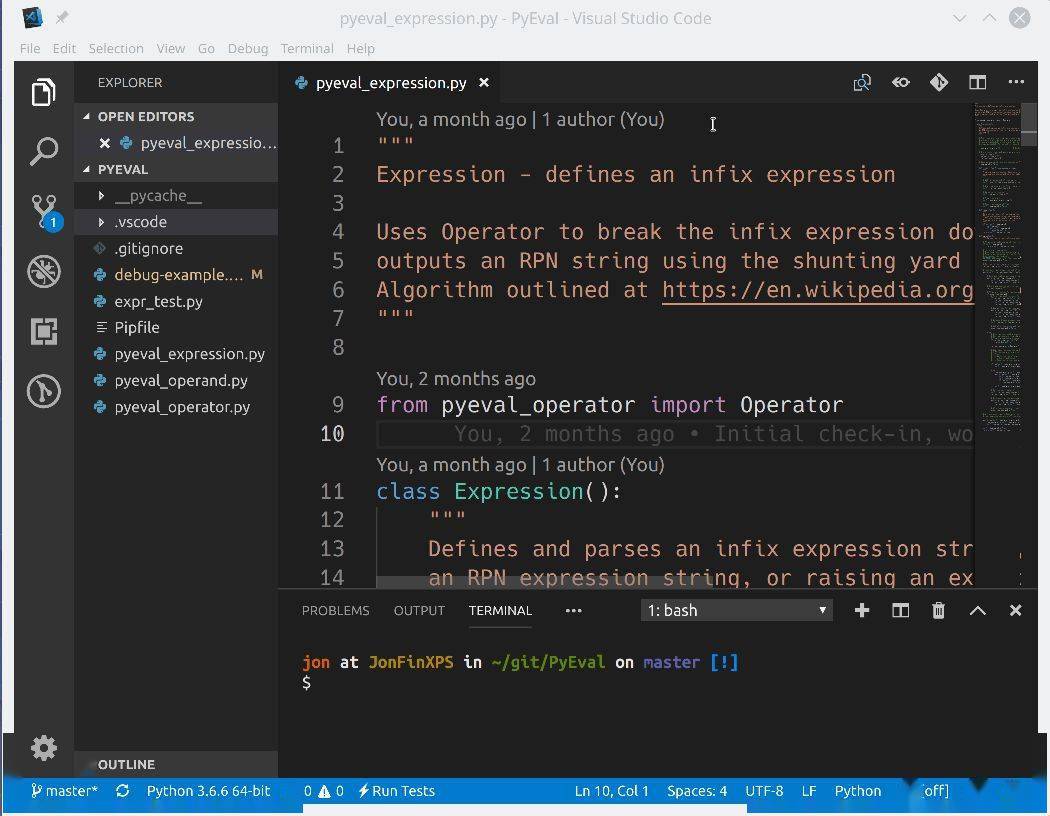Open Source Control view with 1 change
Screen dimensions: 1050x816
(44, 211)
